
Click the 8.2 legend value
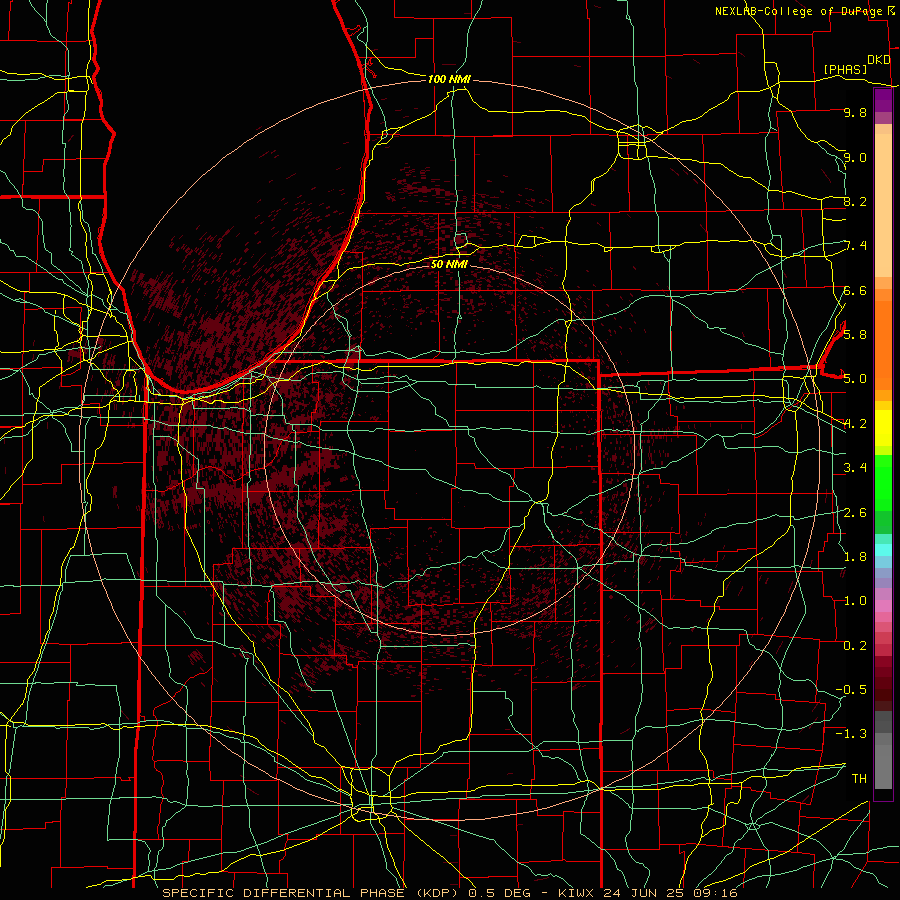(855, 201)
